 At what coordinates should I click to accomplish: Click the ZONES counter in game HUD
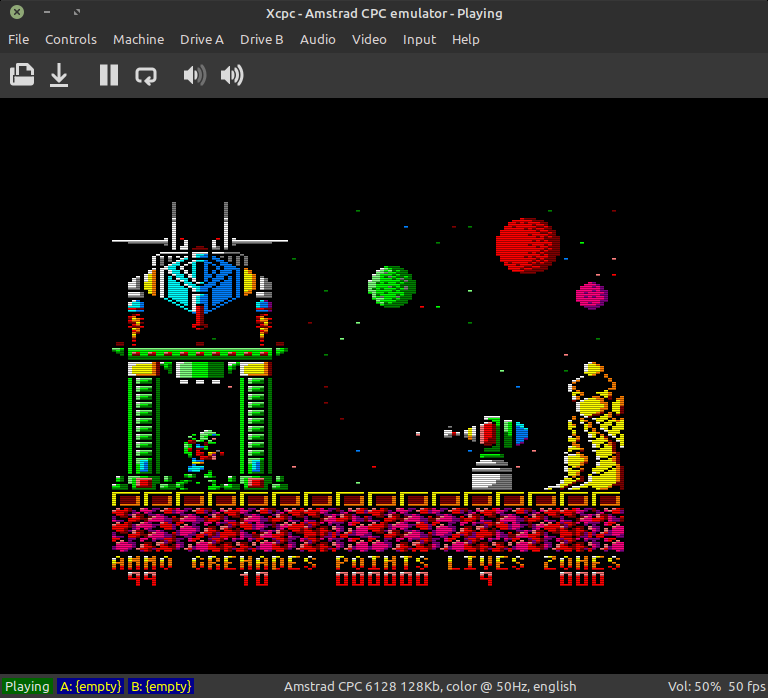582,570
